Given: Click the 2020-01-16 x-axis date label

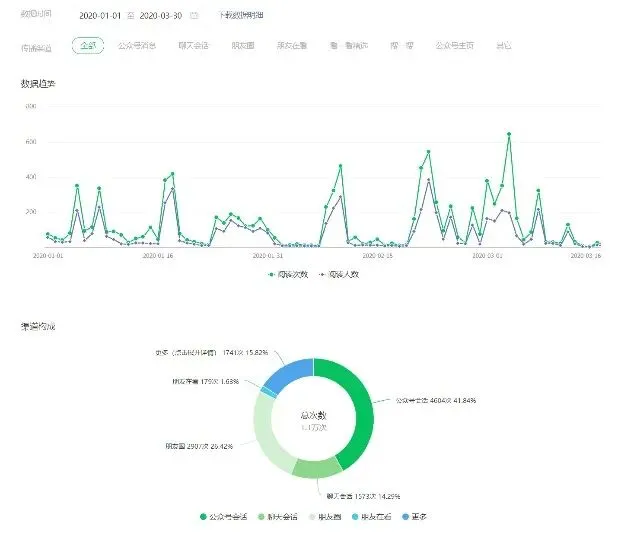Looking at the screenshot, I should click(x=158, y=256).
